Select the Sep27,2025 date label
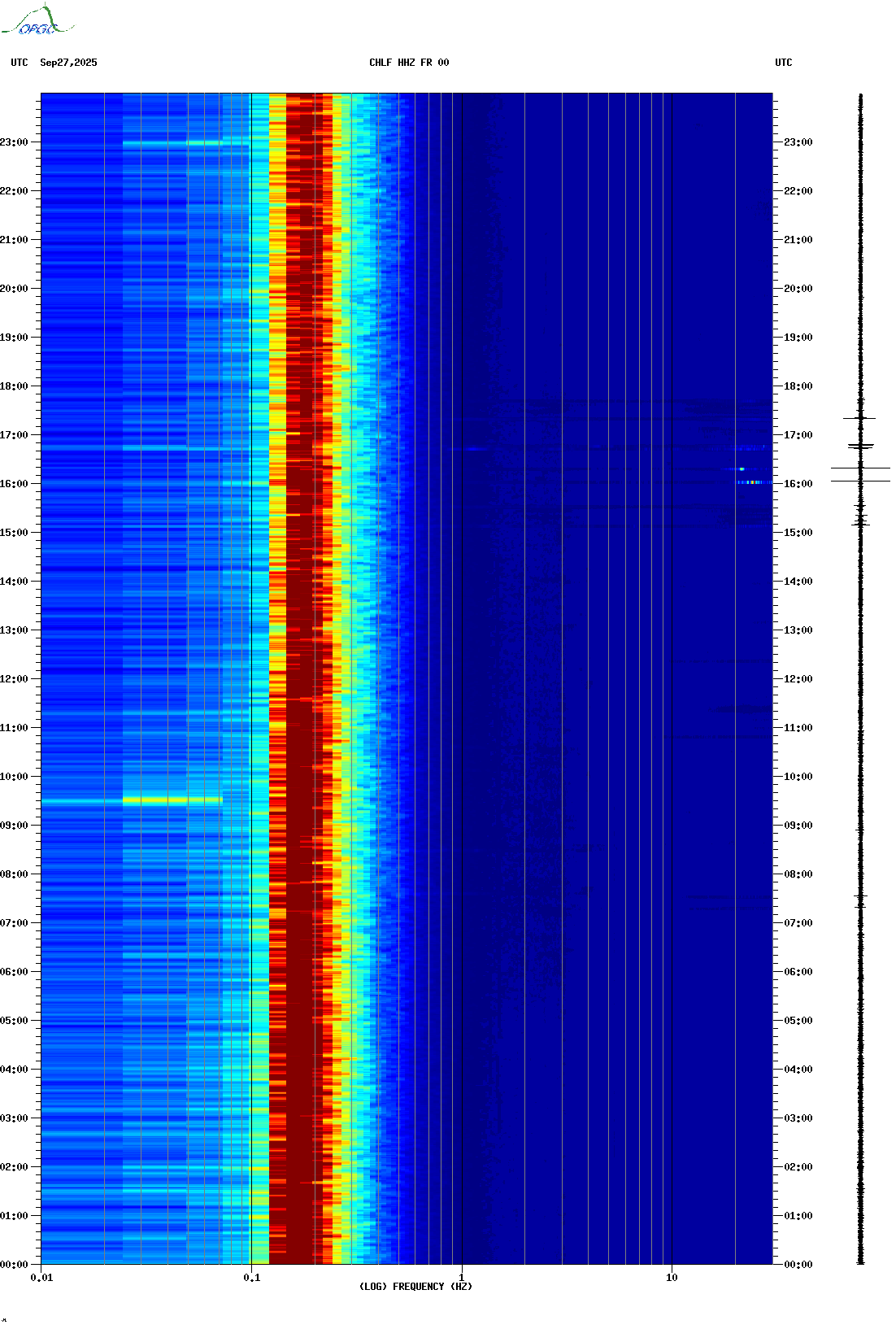Viewport: 896px width, 1329px height. pyautogui.click(x=68, y=63)
